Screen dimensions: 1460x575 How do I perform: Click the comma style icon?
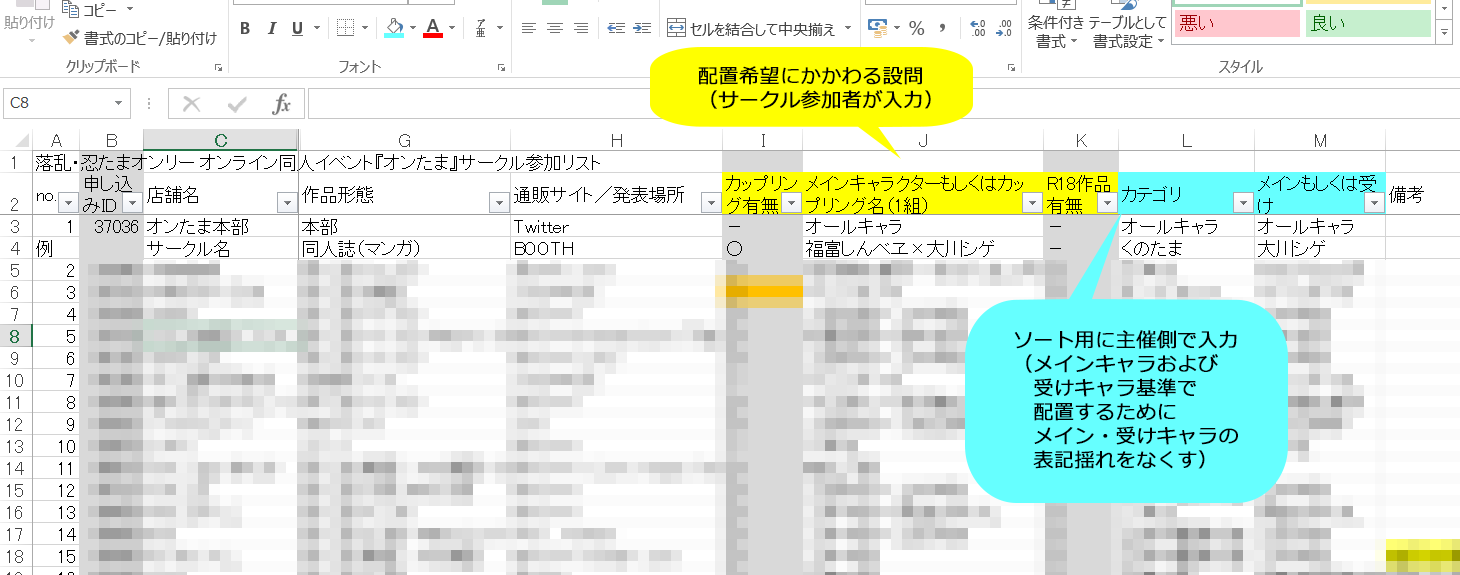coord(942,28)
